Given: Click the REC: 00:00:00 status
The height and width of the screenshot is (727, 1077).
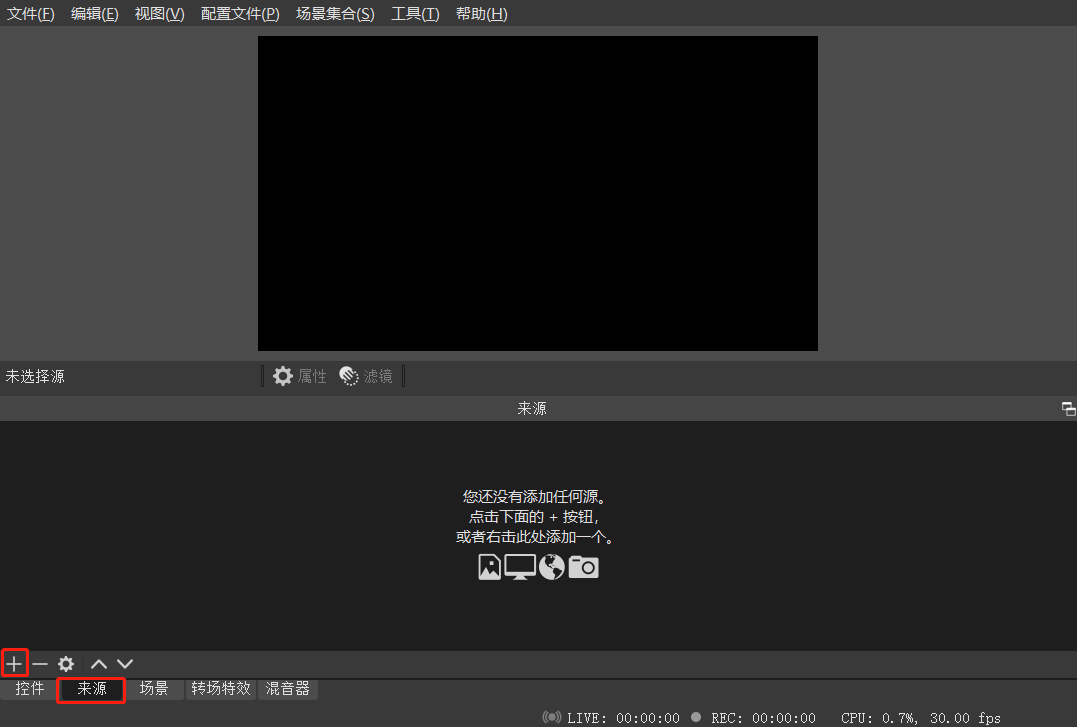Looking at the screenshot, I should tap(763, 718).
